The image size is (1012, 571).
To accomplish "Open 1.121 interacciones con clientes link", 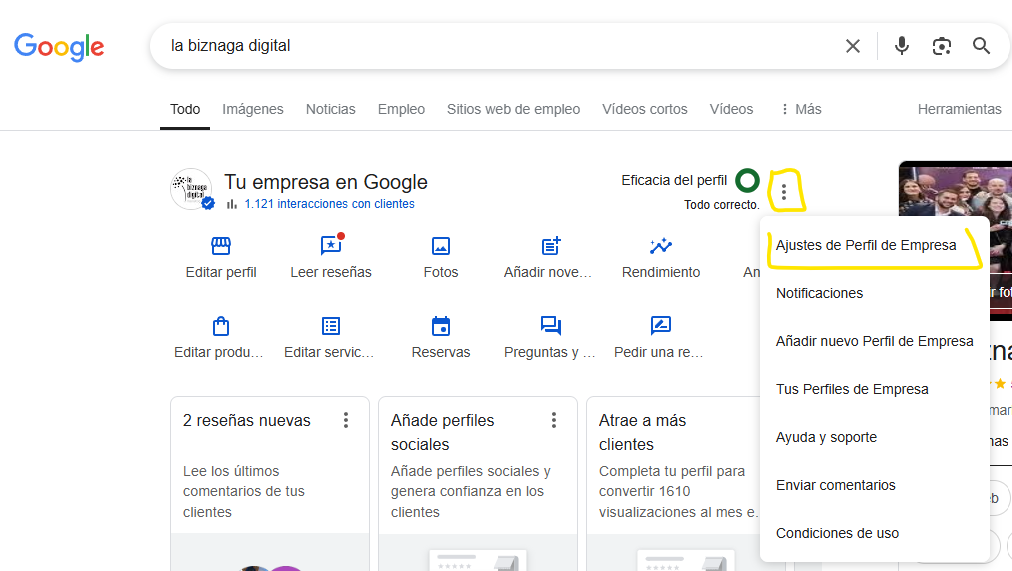I will coord(329,204).
